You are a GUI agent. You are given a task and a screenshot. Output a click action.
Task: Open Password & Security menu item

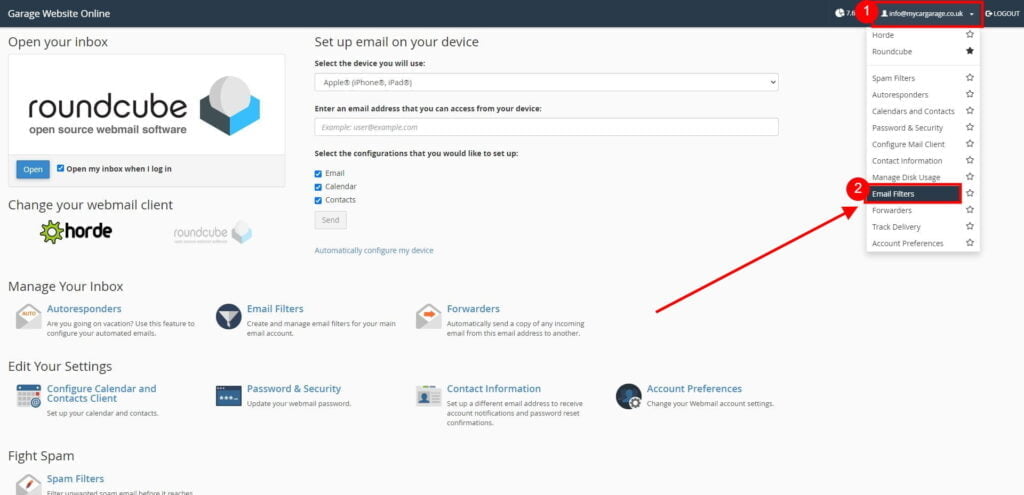click(x=907, y=128)
